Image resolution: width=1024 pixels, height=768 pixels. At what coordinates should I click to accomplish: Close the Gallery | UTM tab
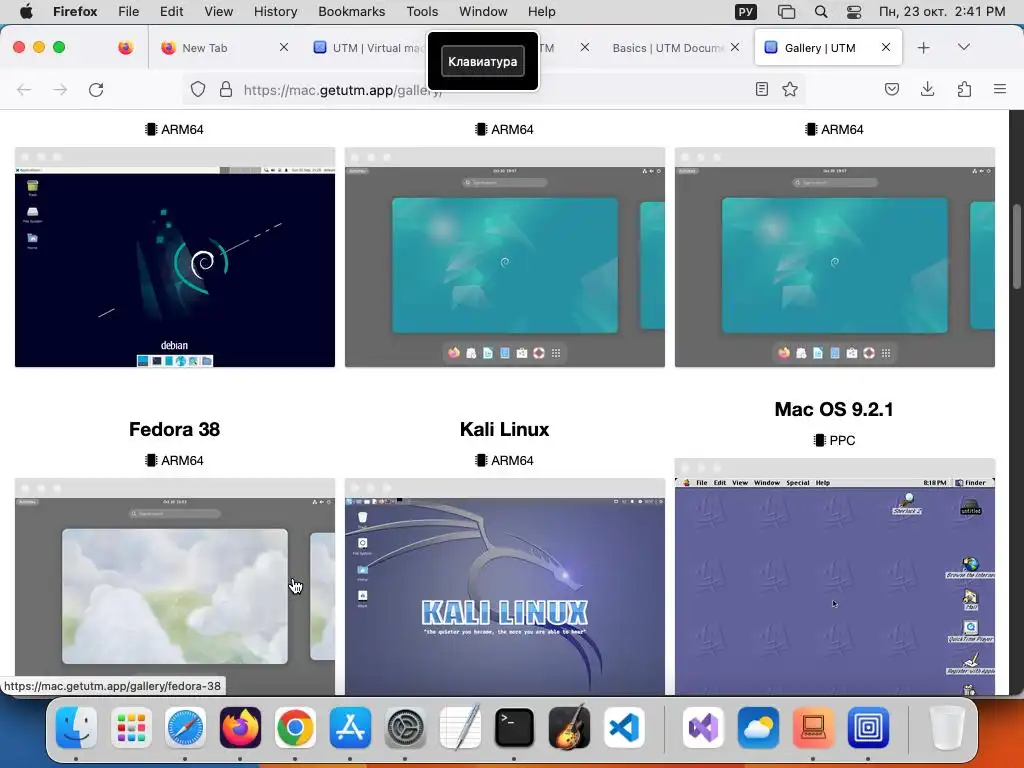tap(886, 47)
